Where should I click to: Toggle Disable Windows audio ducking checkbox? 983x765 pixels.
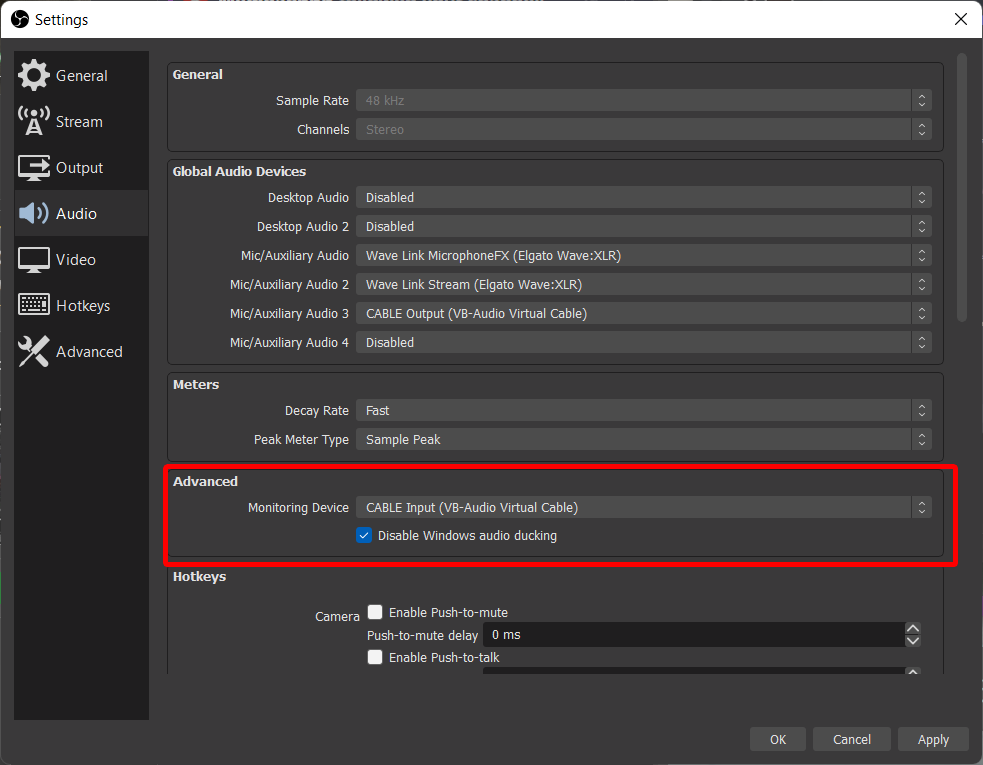[x=364, y=536]
